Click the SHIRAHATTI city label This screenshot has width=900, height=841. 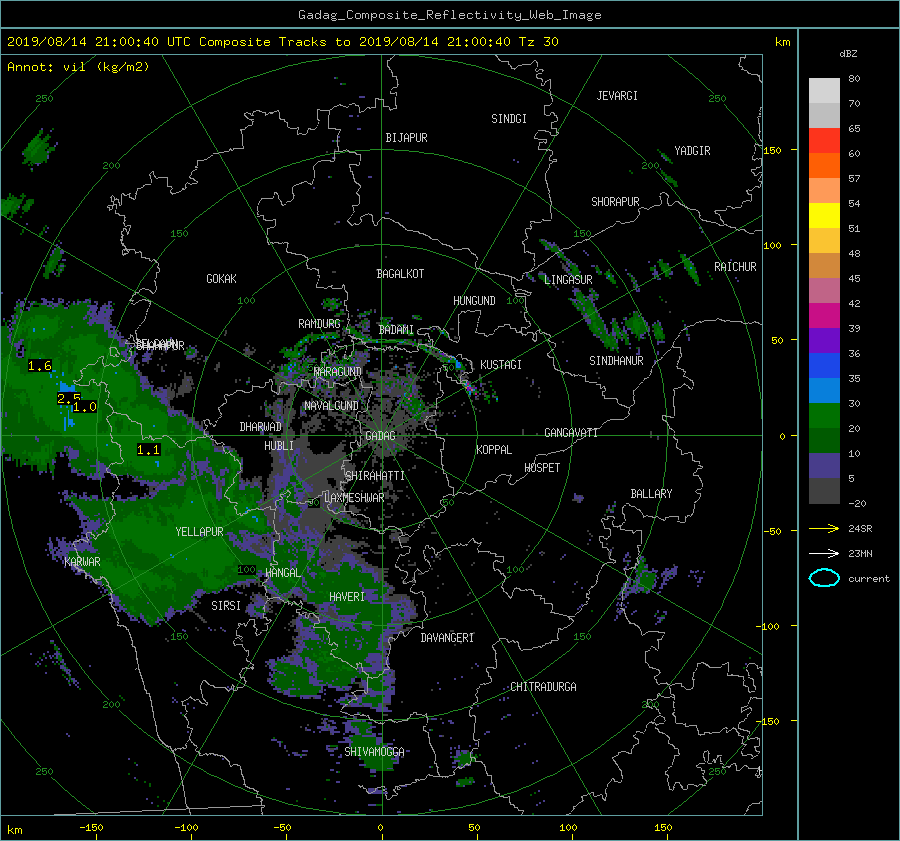[x=375, y=475]
